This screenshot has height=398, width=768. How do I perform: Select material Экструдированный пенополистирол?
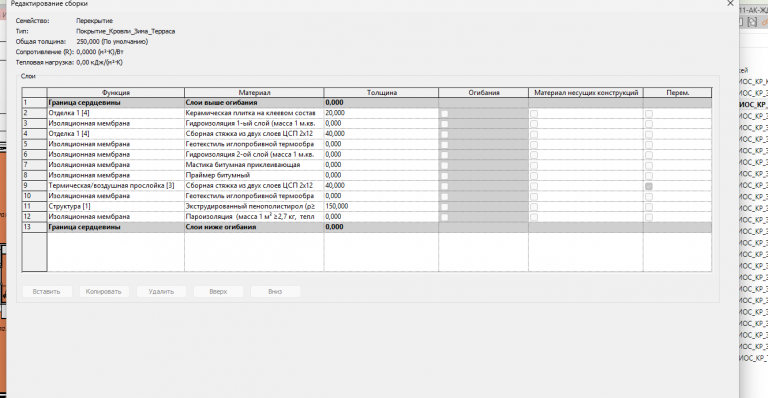[x=254, y=206]
